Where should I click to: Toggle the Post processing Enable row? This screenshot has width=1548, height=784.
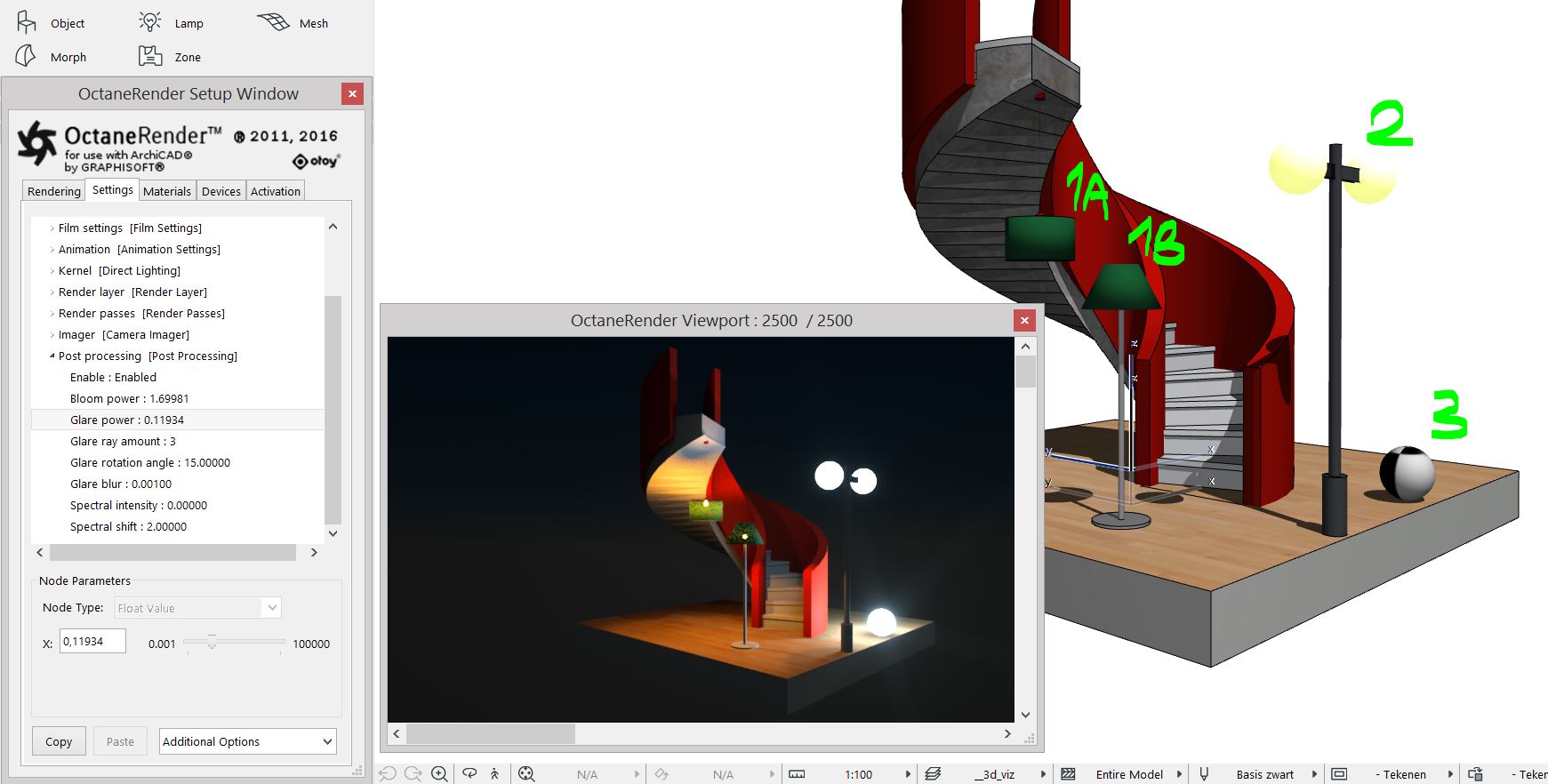coord(113,377)
